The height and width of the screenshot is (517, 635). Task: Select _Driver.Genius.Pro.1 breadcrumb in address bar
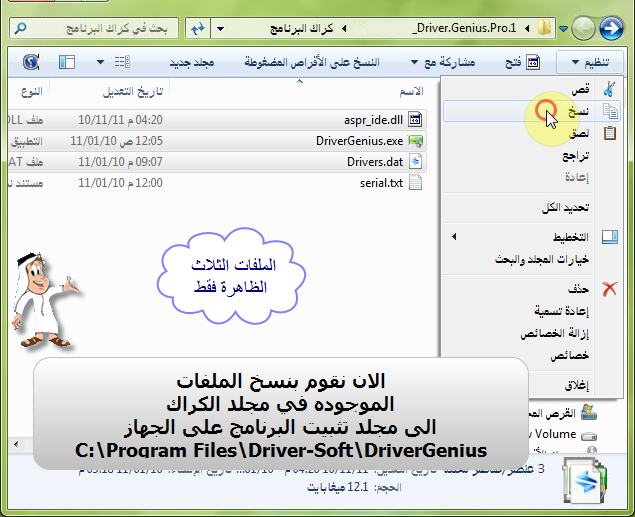[x=464, y=28]
